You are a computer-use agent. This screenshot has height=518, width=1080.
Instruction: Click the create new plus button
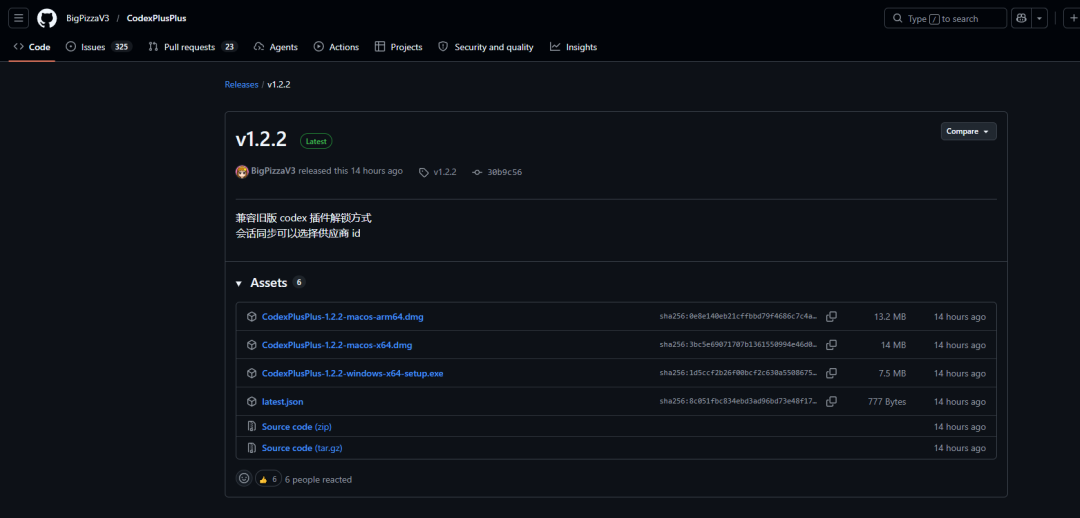pyautogui.click(x=1073, y=18)
